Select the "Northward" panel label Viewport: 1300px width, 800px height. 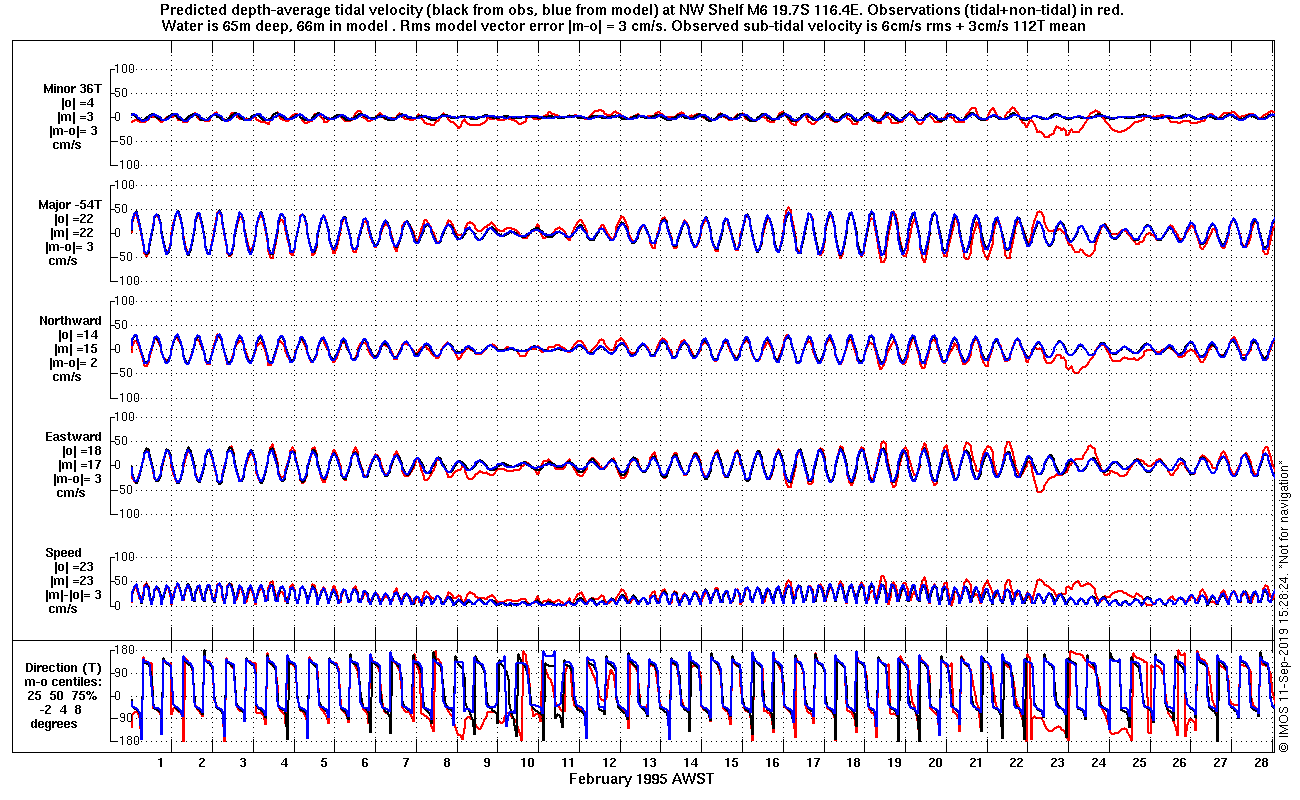[x=70, y=321]
